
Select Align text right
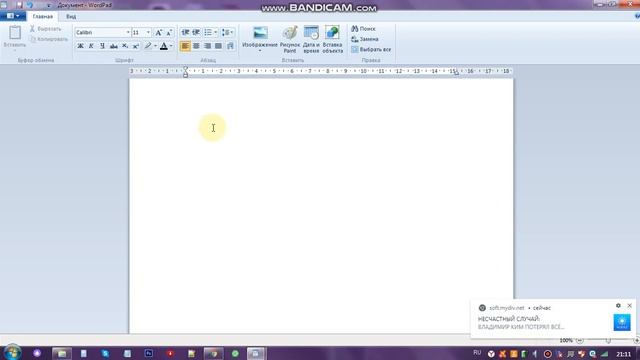click(x=207, y=46)
